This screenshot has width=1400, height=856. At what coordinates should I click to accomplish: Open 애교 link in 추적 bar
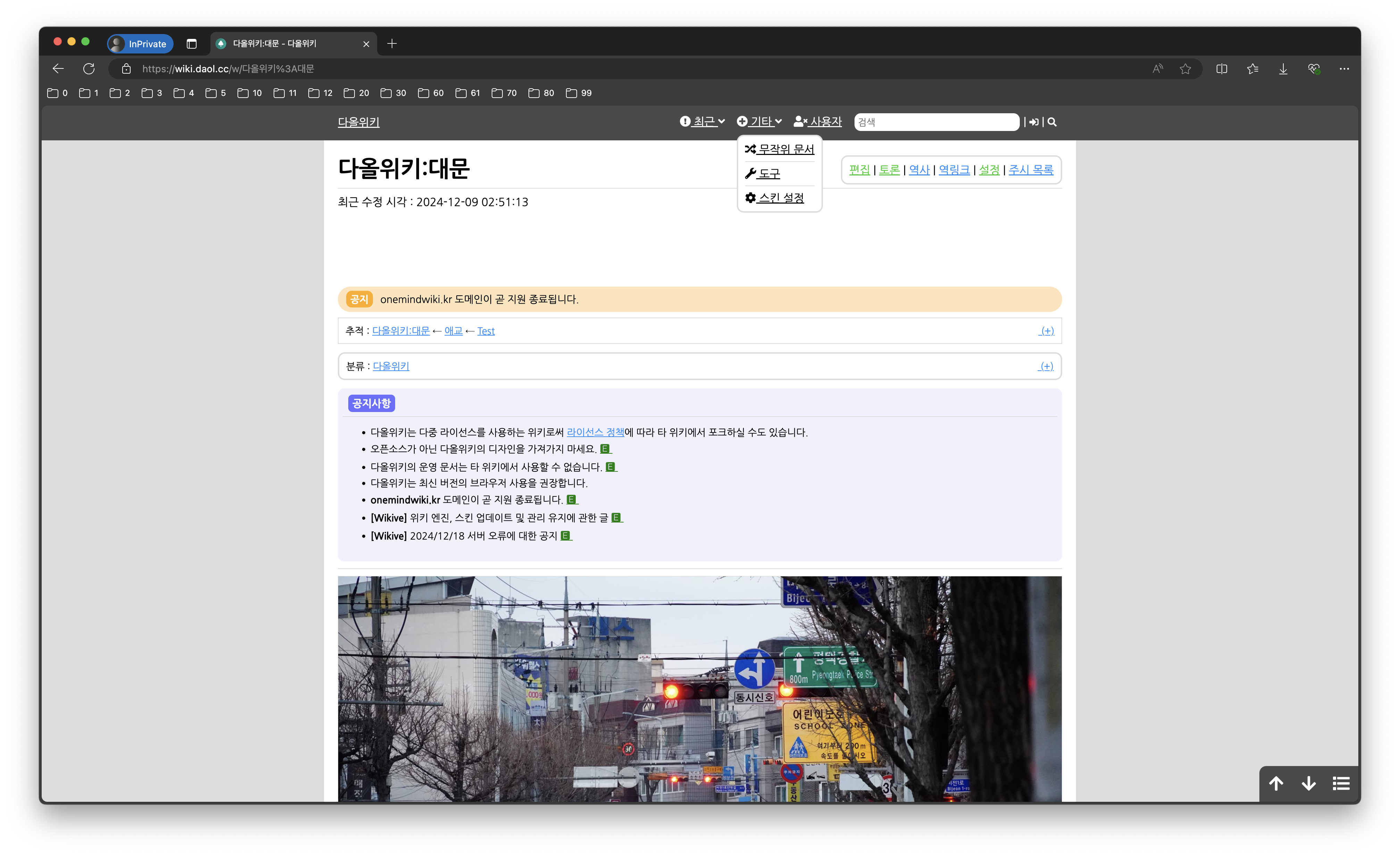coord(453,331)
